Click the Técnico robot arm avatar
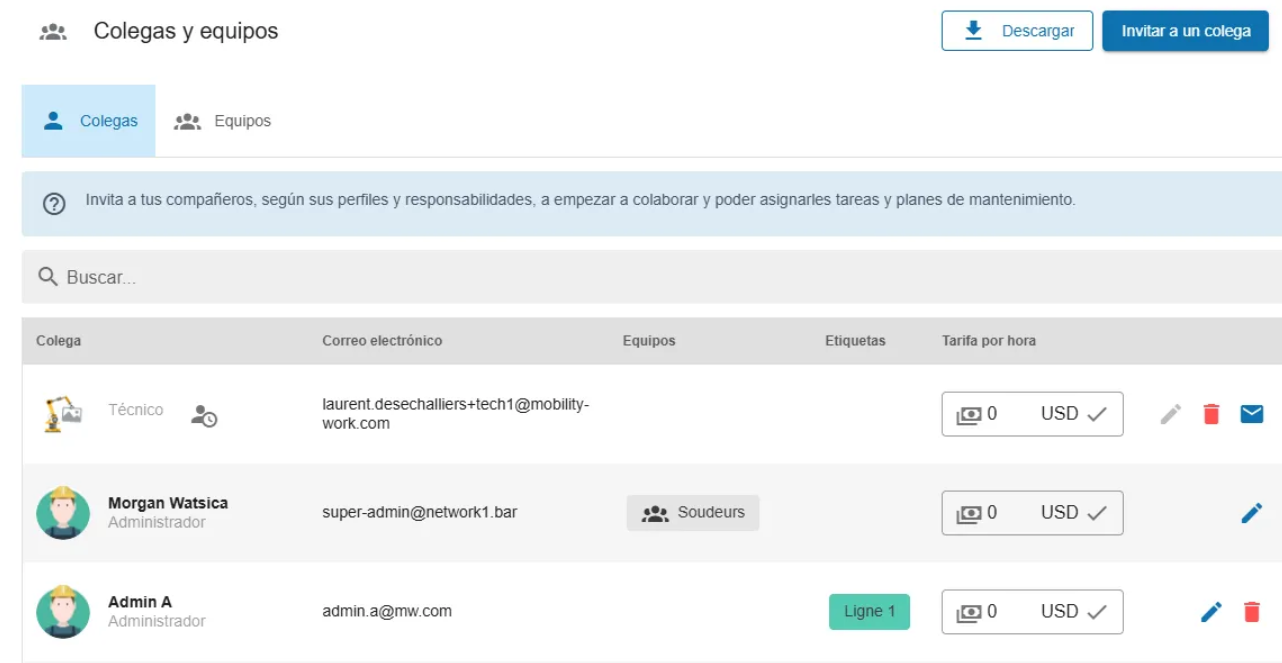The height and width of the screenshot is (663, 1282). 63,414
